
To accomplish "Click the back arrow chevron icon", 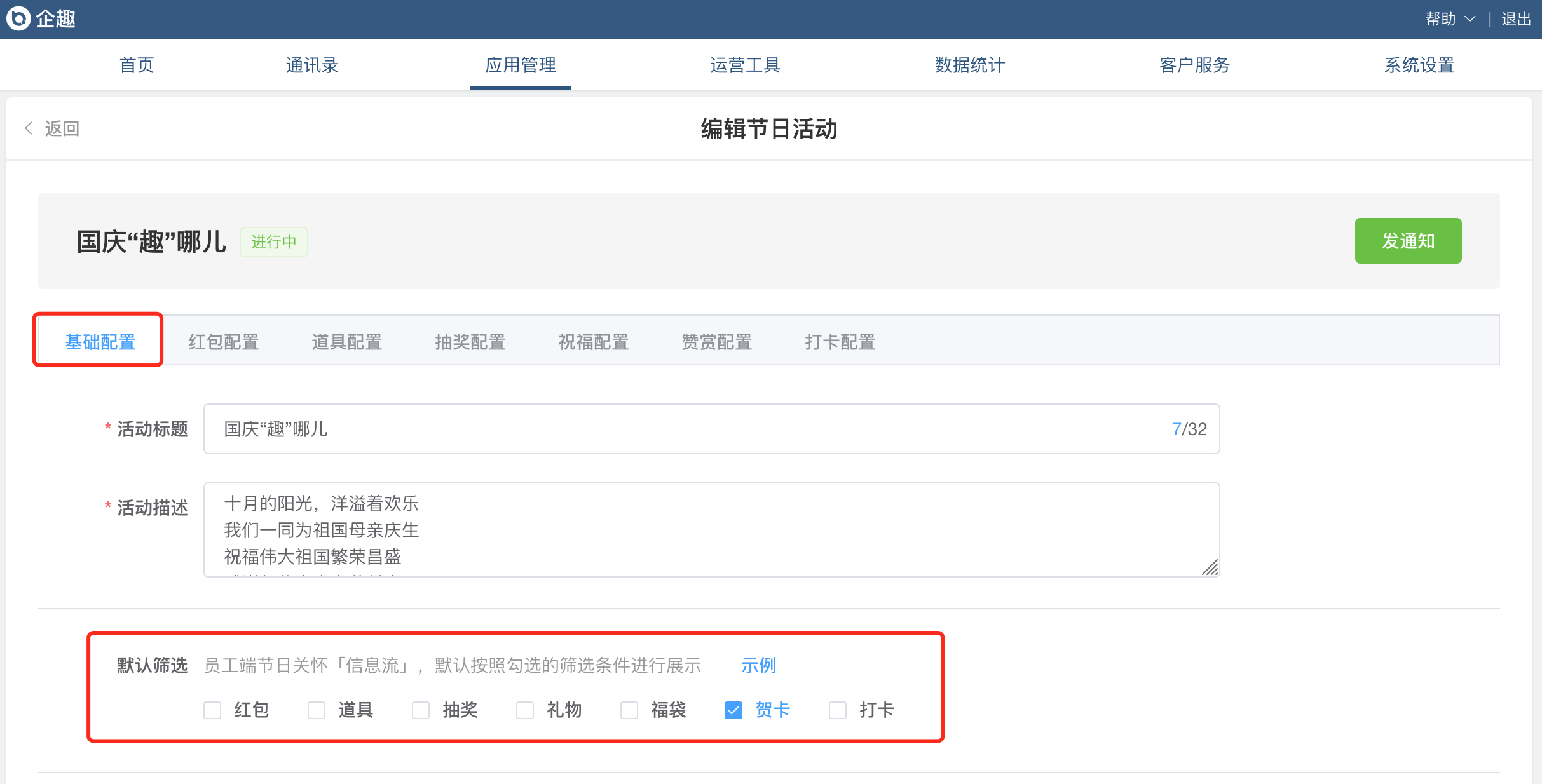I will [x=29, y=128].
